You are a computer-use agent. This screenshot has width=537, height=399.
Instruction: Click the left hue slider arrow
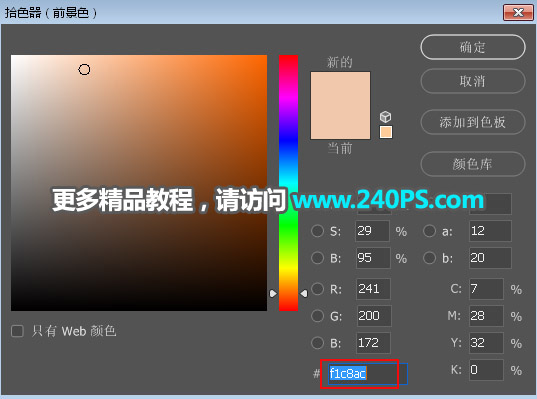tap(273, 294)
